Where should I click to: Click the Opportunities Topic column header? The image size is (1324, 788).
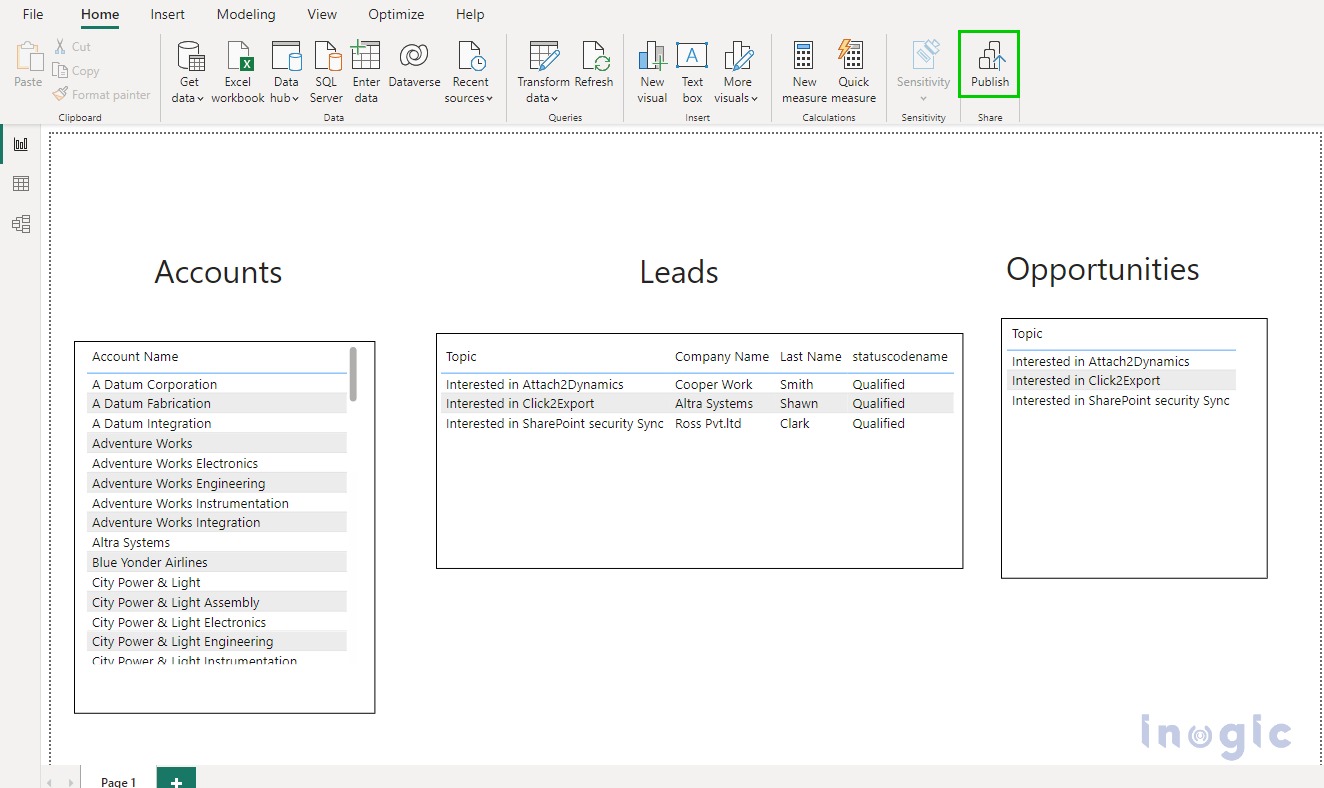click(1027, 334)
